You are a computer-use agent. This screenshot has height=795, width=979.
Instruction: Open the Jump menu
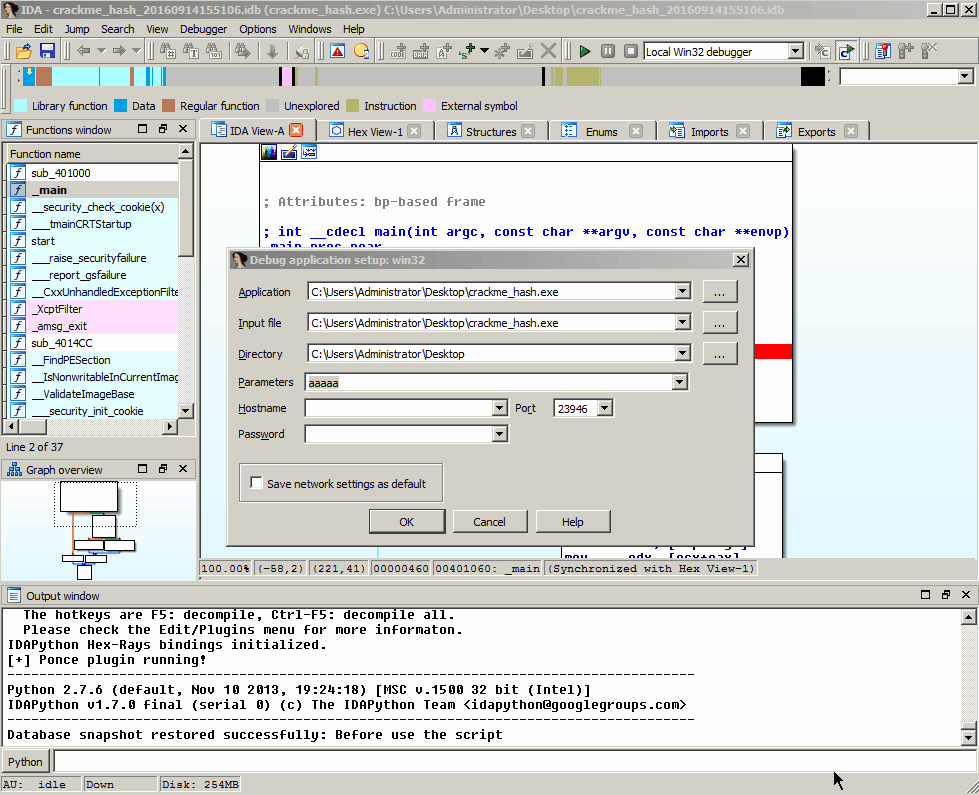click(x=77, y=29)
